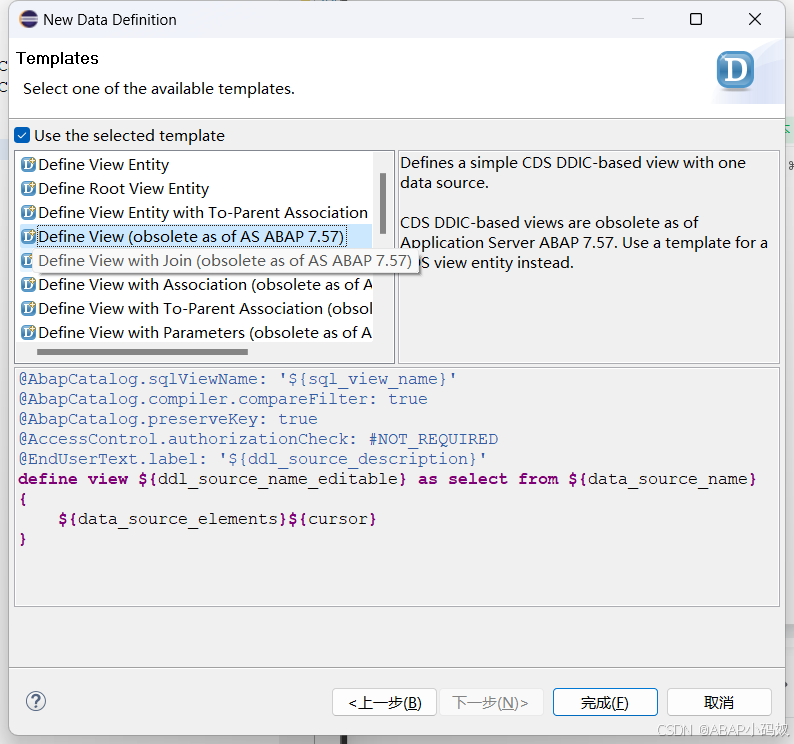Click the icon of the selected Define View template
Viewport: 794px width, 744px height.
pyautogui.click(x=28, y=237)
